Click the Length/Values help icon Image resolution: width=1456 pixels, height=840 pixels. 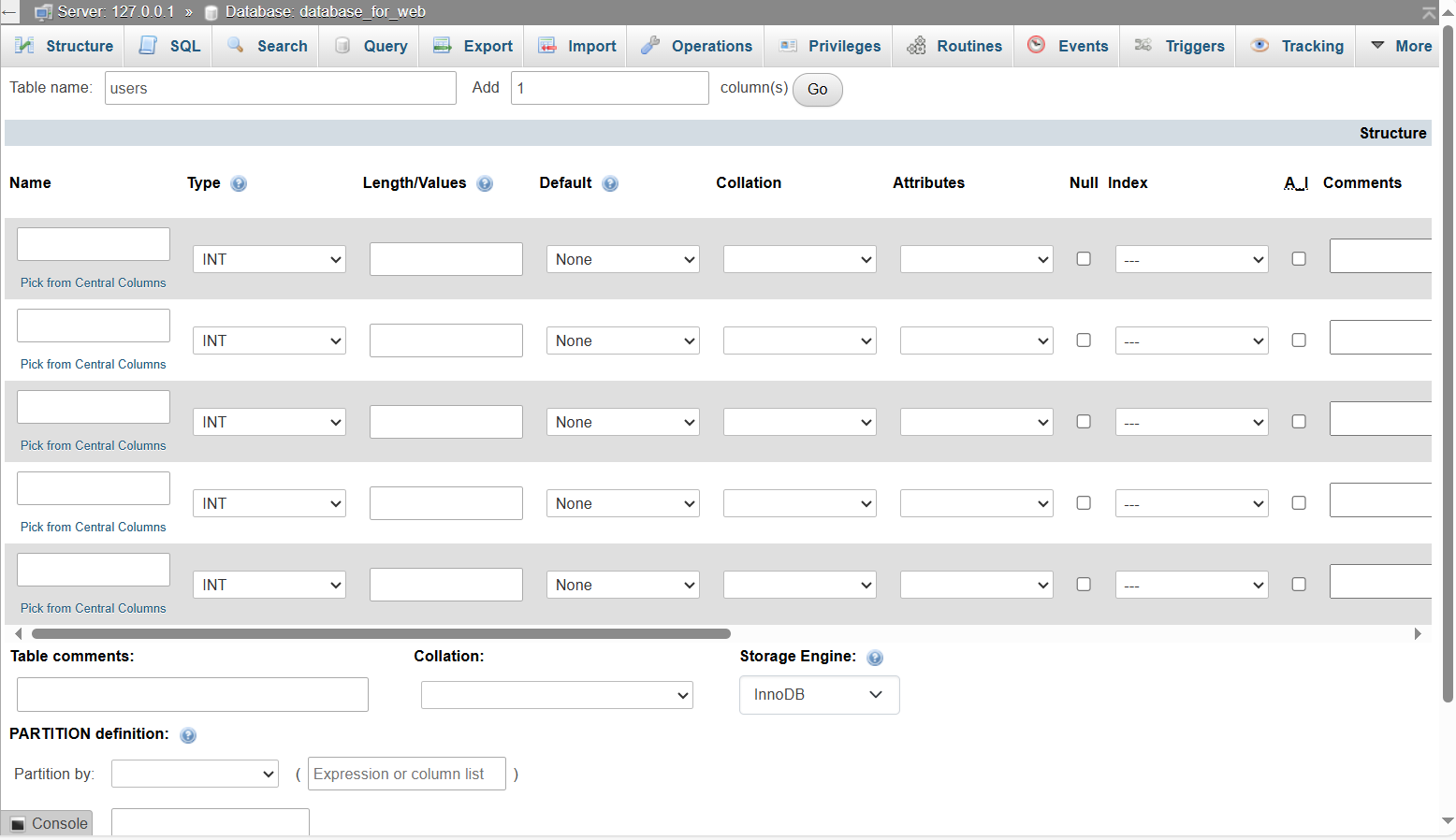(x=485, y=183)
